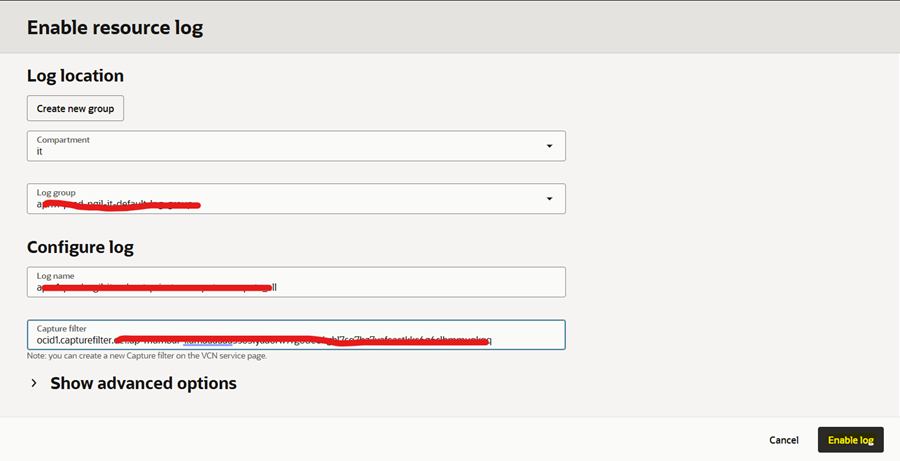
Task: Click the Capture filter note text
Action: 146,356
